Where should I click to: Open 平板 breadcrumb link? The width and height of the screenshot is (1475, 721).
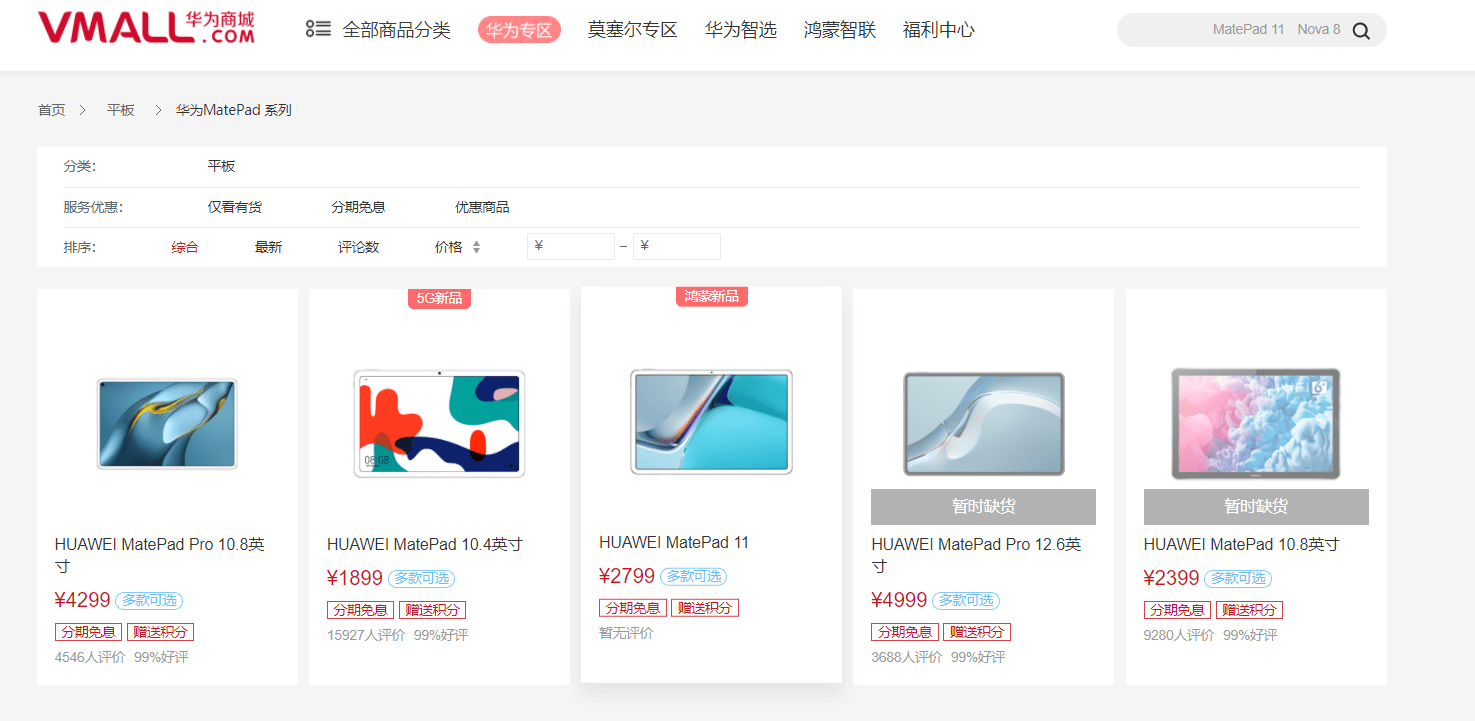coord(121,110)
